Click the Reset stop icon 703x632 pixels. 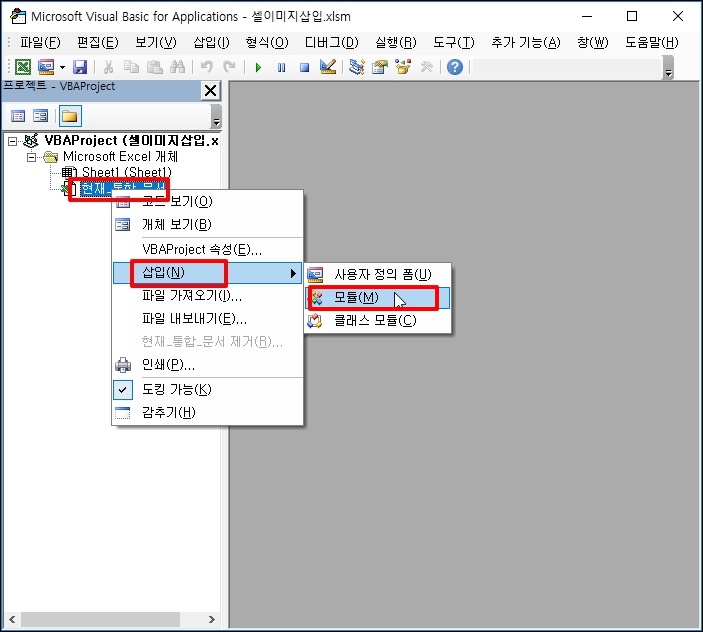coord(304,68)
